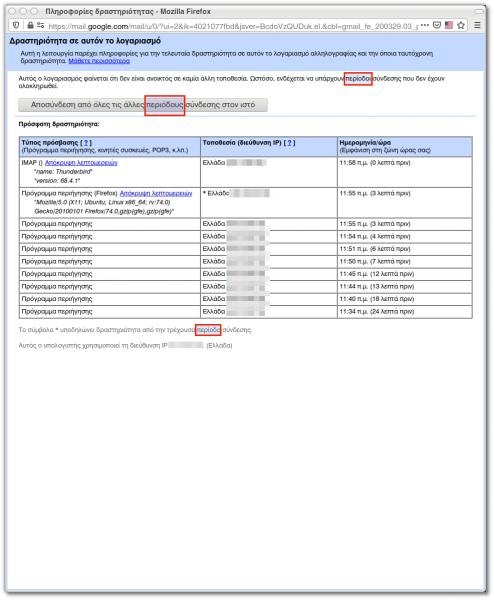This screenshot has height=600, width=494.
Task: Click Απόκρυψη λεπτομερειών in the Firefox browser row
Action: coord(156,193)
